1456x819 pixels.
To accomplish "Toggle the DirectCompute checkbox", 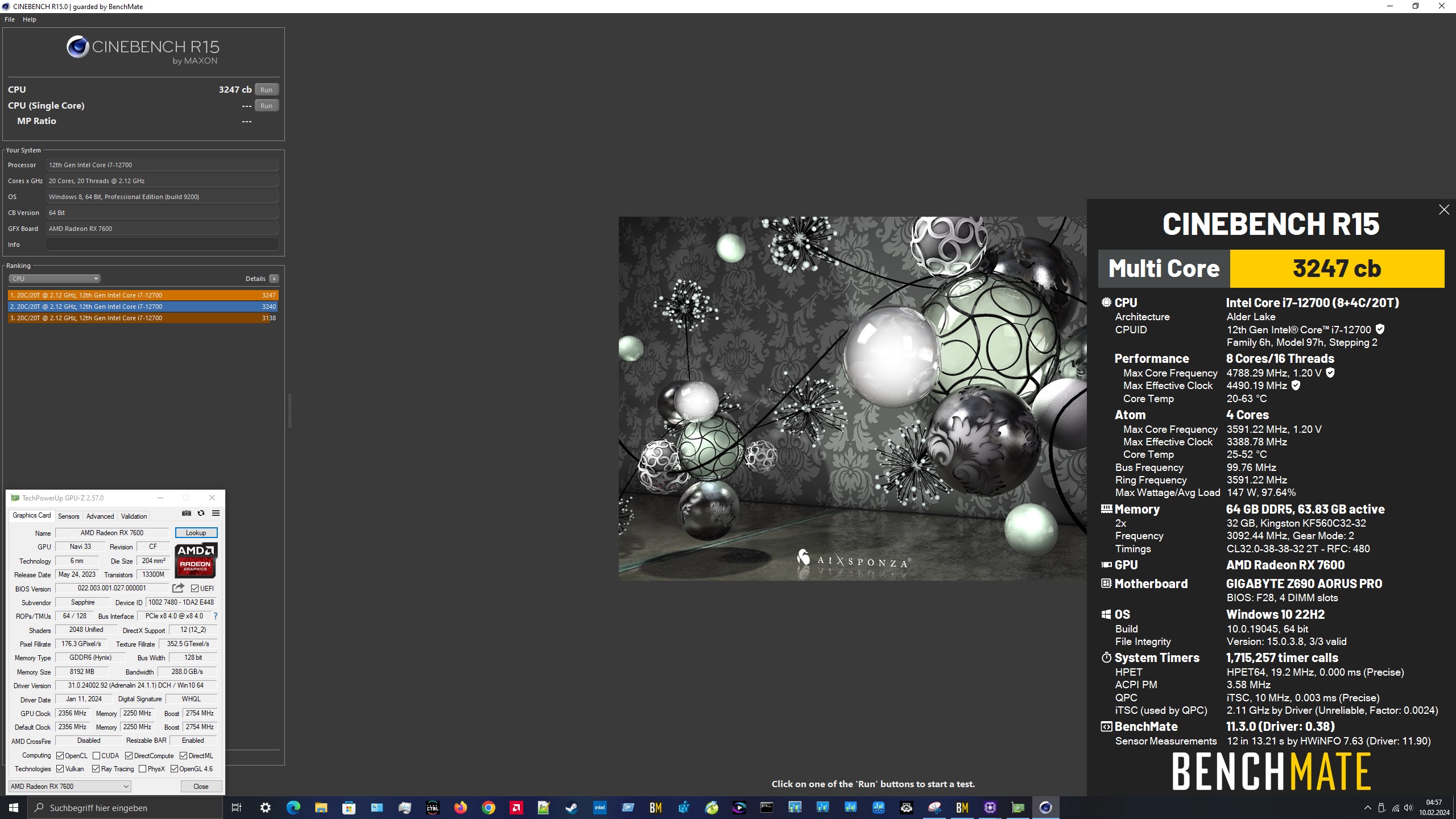I will [x=129, y=756].
